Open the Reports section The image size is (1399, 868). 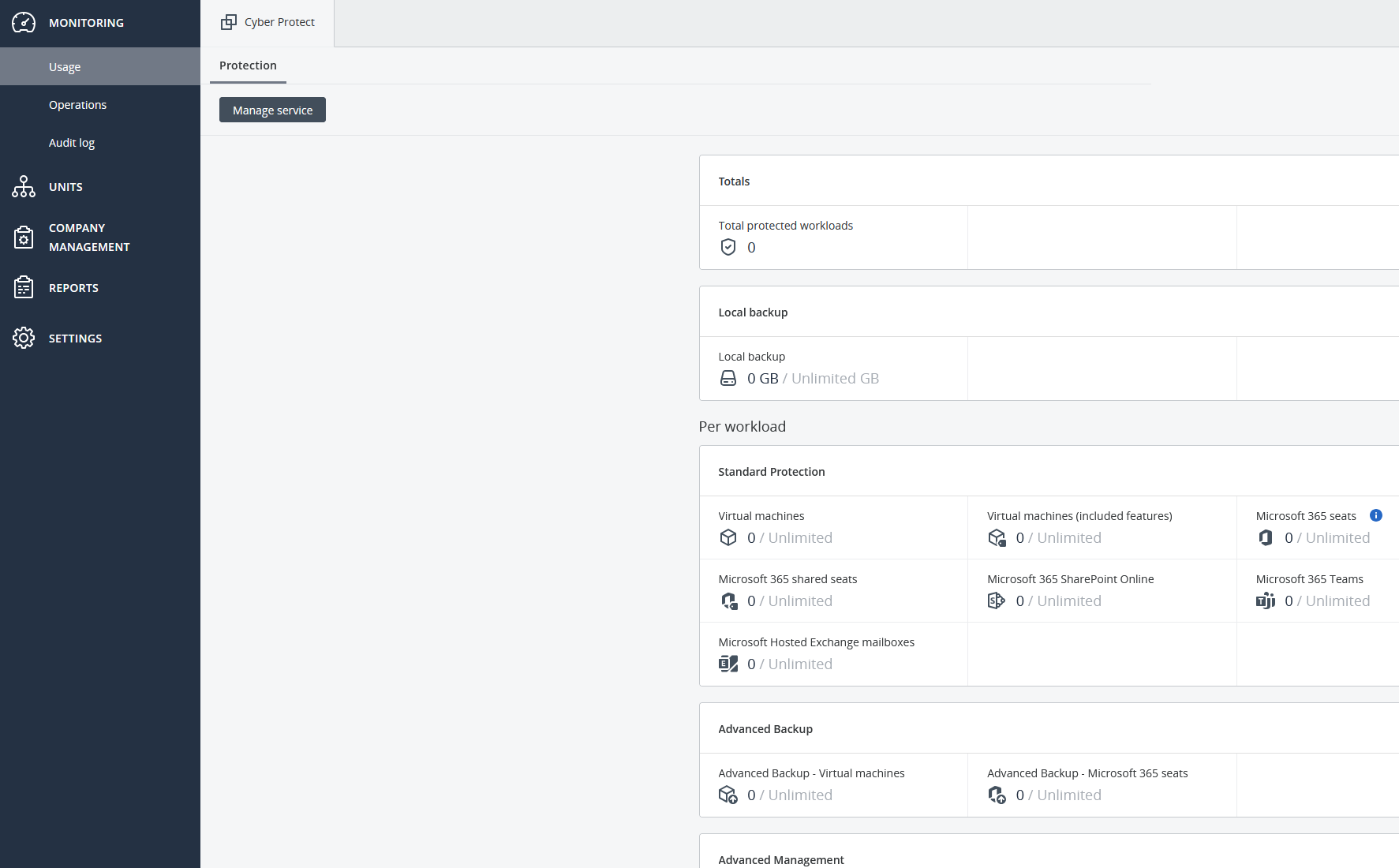[100, 287]
